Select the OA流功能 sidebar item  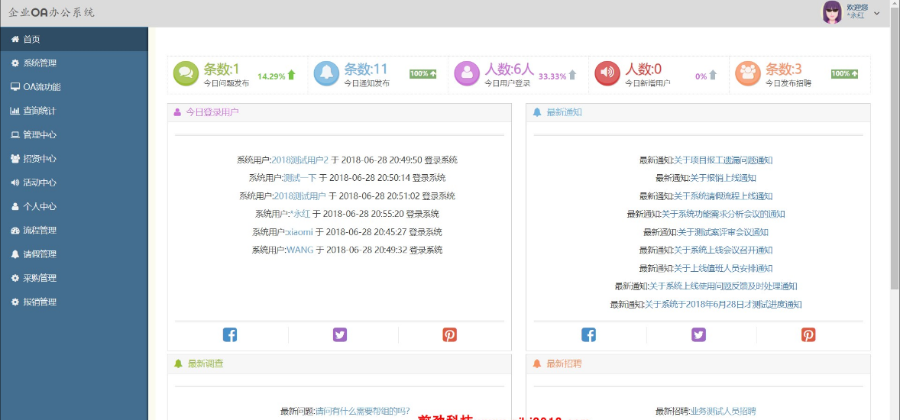click(x=74, y=87)
